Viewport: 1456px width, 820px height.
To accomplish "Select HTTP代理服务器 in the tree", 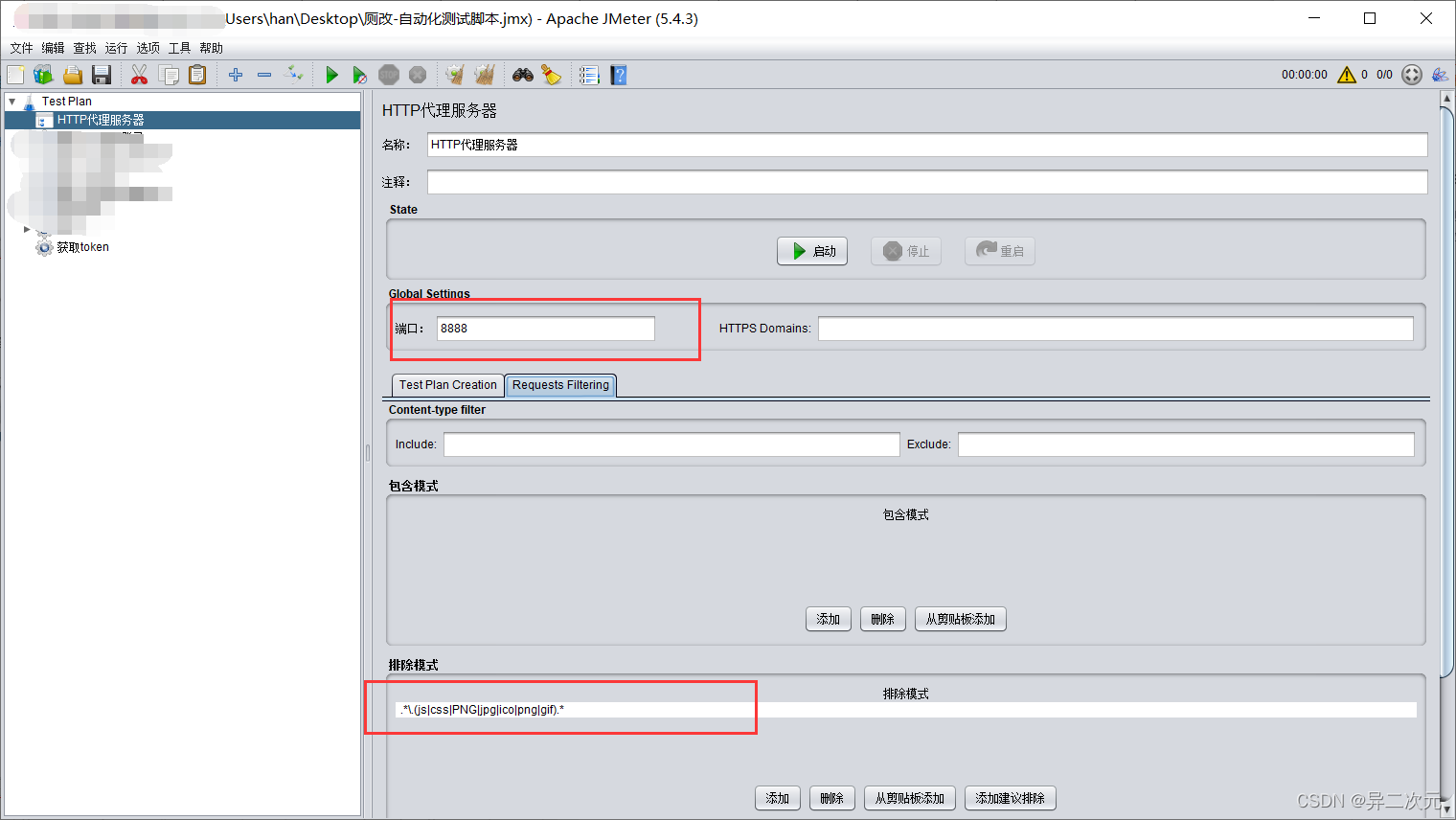I will point(101,120).
